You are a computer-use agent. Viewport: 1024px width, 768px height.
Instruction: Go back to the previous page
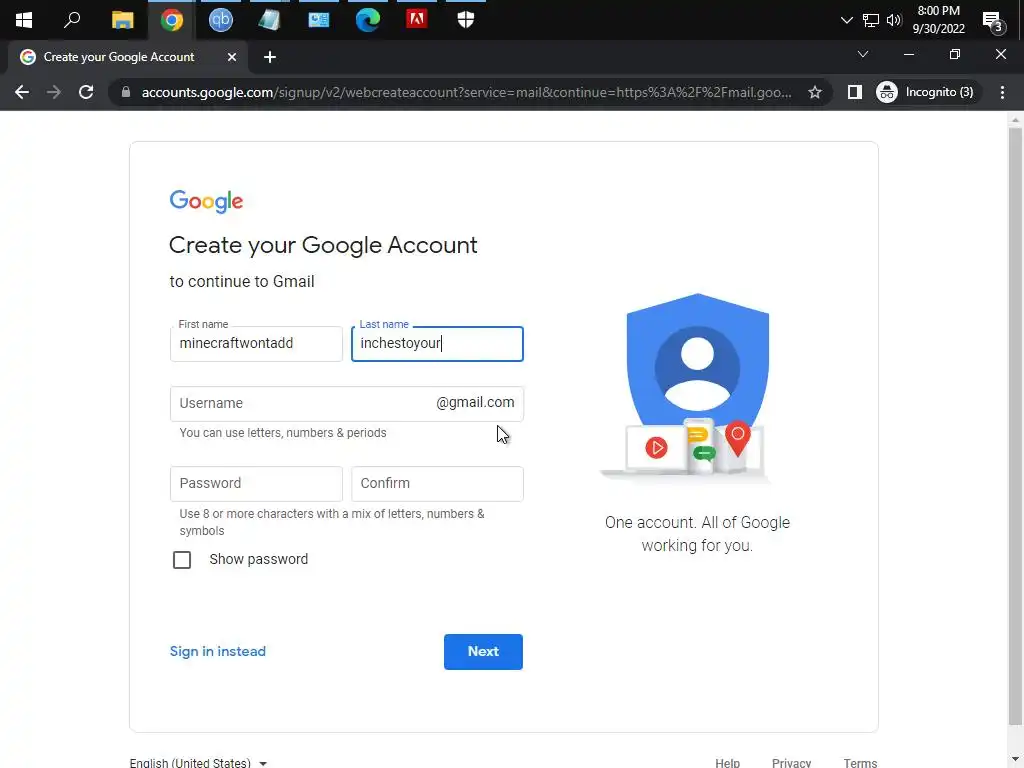point(22,92)
